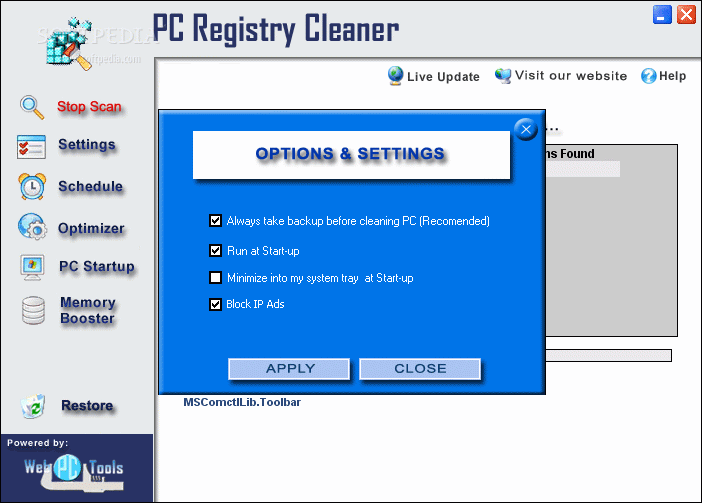Click the MSComctlLib.Toolbar status text

pyautogui.click(x=242, y=402)
